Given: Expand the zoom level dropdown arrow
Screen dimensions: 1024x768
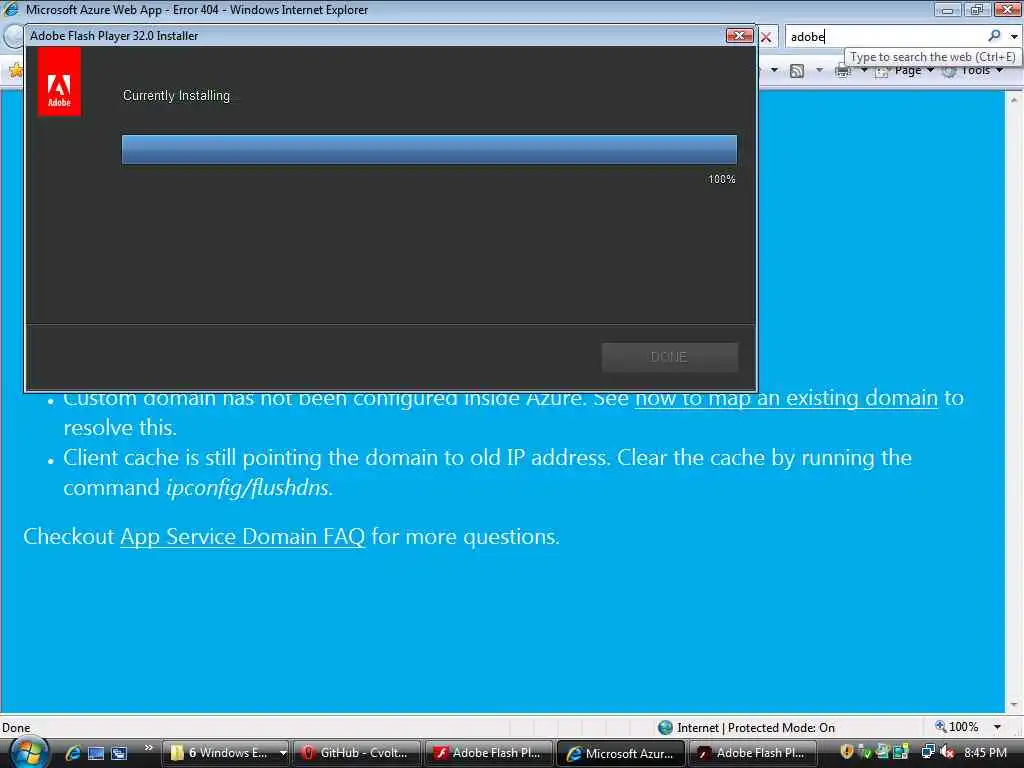Looking at the screenshot, I should pyautogui.click(x=997, y=727).
